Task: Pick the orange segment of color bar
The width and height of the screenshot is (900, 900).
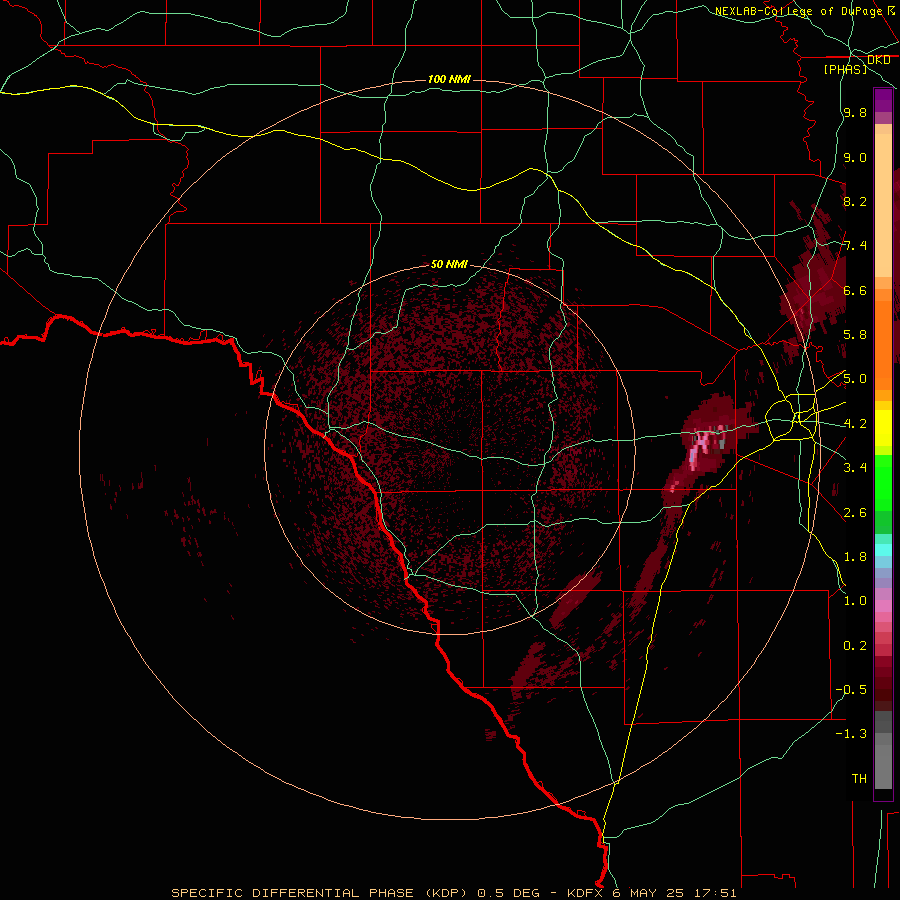Action: click(883, 344)
